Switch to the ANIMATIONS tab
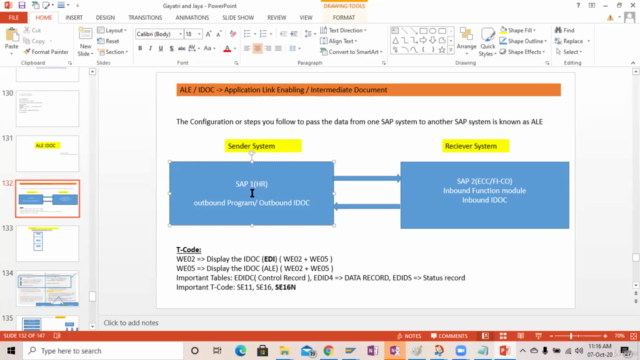The height and width of the screenshot is (360, 640). pyautogui.click(x=192, y=18)
